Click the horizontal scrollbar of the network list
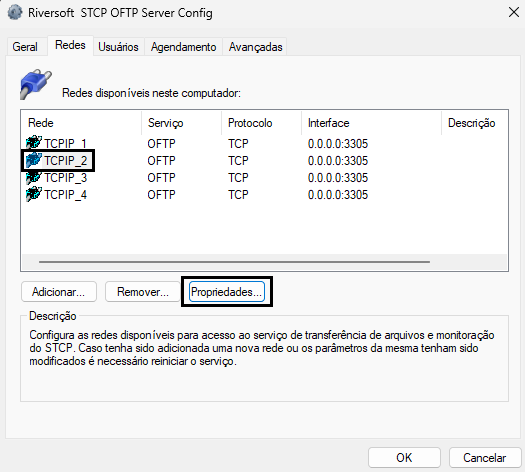The image size is (525, 472). pos(234,262)
